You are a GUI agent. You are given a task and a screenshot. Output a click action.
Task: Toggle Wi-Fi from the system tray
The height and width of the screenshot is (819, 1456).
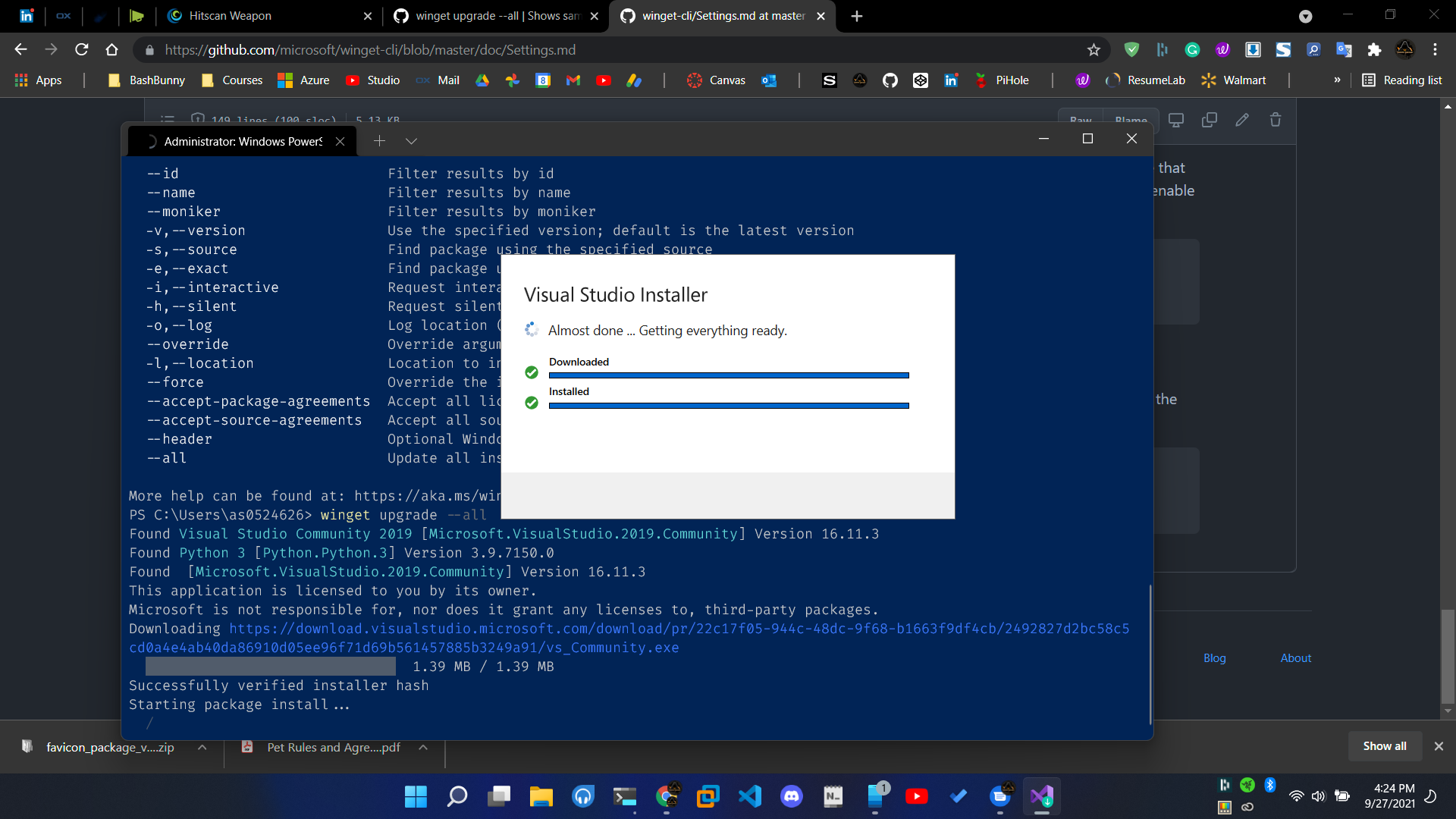[1297, 796]
